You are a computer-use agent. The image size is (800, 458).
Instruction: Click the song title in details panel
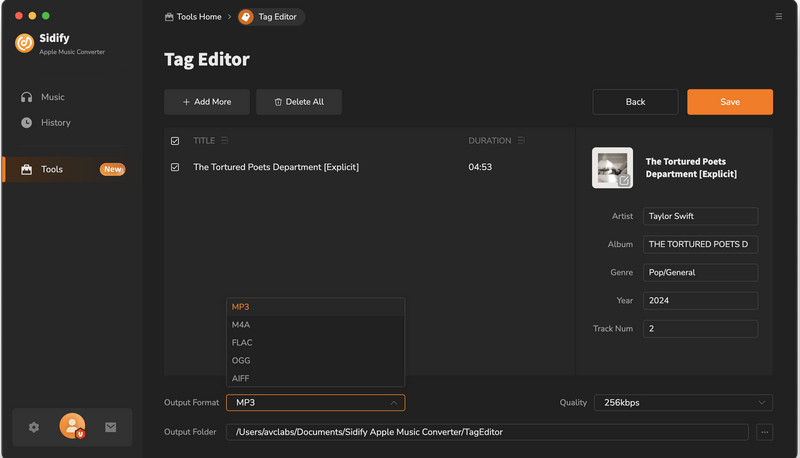pos(691,168)
